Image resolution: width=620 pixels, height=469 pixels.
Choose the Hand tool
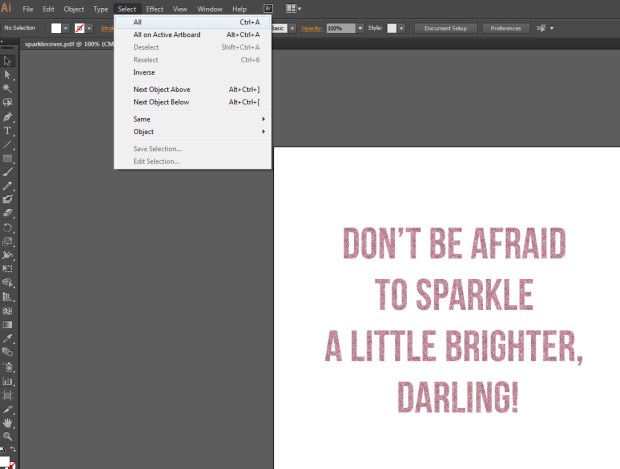point(8,423)
